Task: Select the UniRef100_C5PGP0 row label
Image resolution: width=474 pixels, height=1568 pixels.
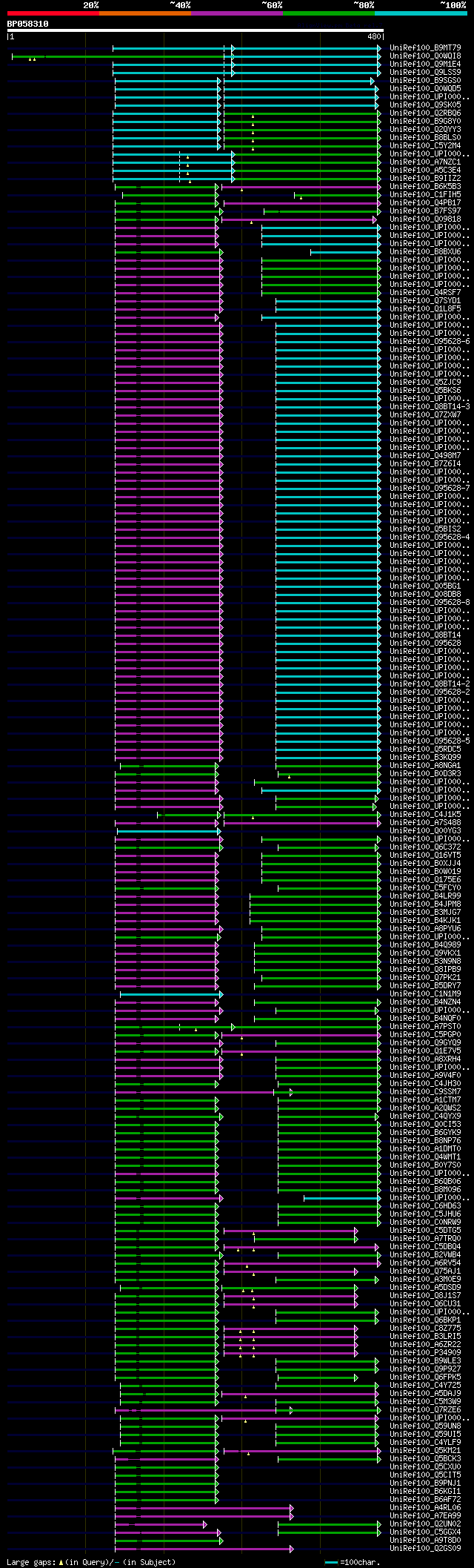Action: pyautogui.click(x=425, y=1034)
